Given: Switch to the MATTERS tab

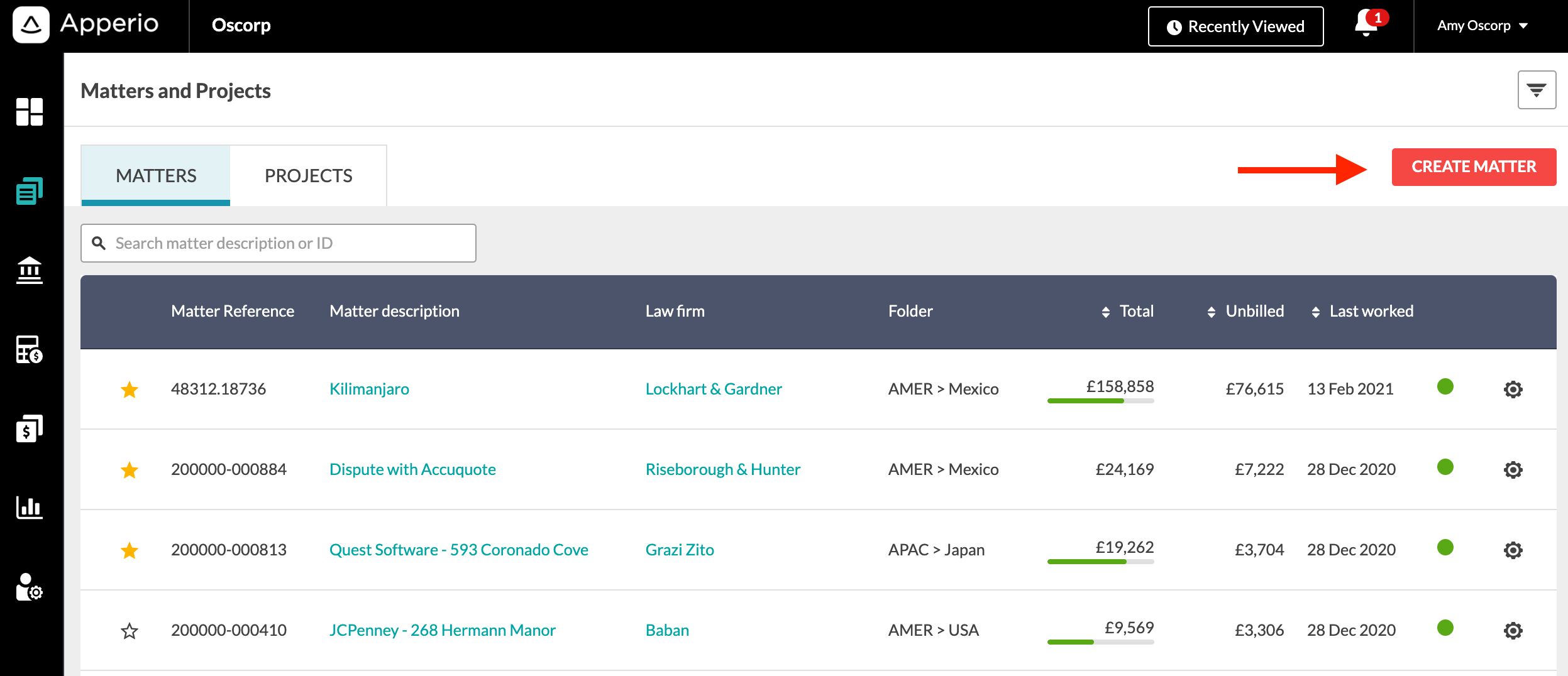Looking at the screenshot, I should (156, 176).
